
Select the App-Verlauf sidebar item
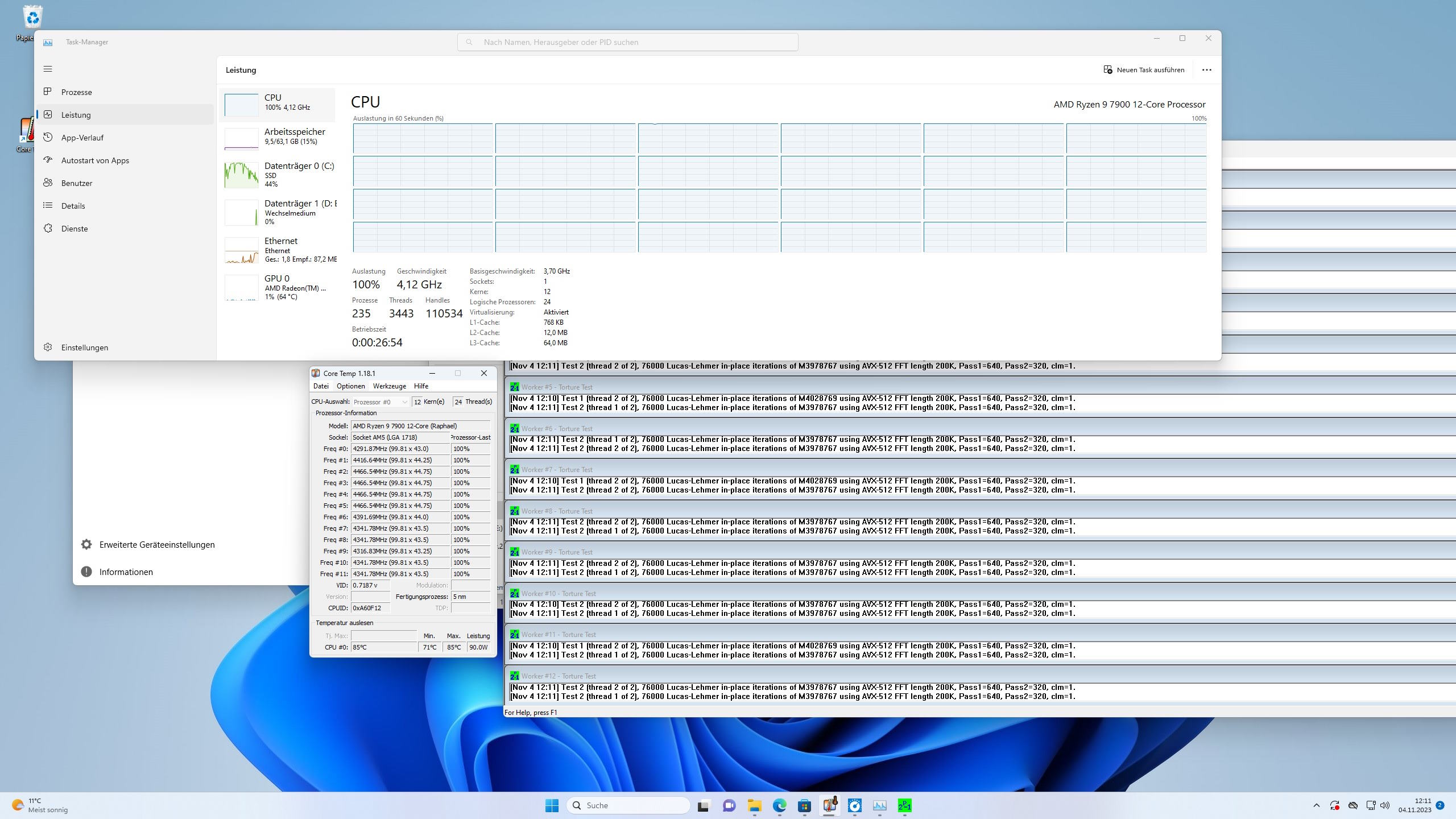(82, 138)
